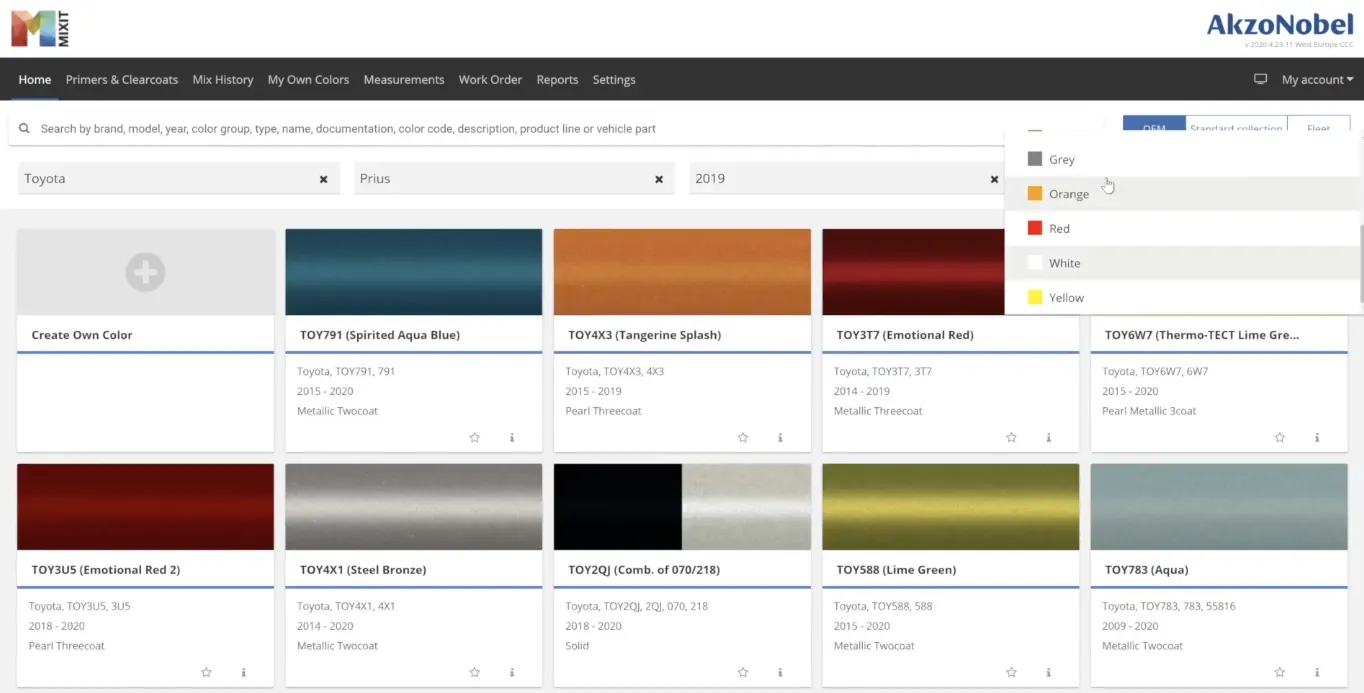
Task: Star the TOY4X1 Steel Bronze color
Action: [475, 672]
